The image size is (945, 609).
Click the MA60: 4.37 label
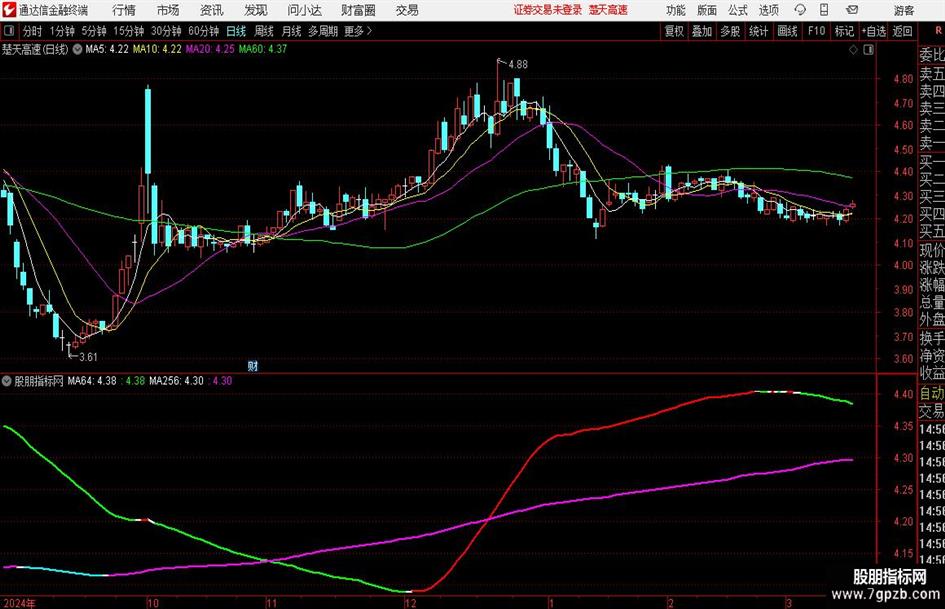pos(263,49)
